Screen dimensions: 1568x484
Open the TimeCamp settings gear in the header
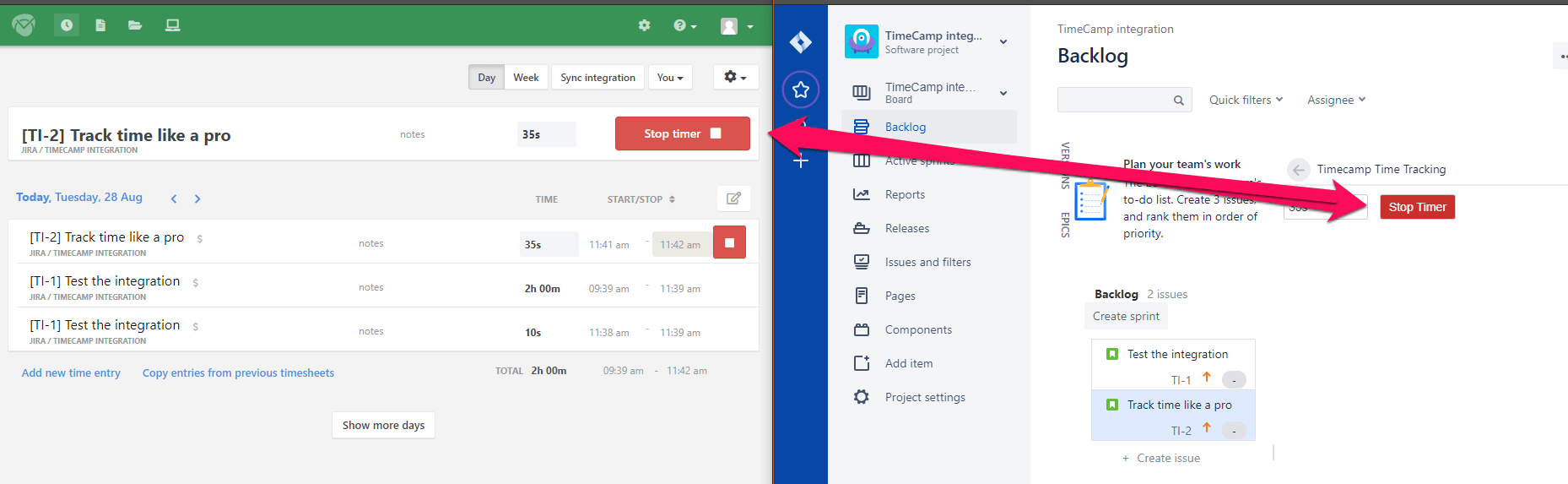click(x=644, y=25)
